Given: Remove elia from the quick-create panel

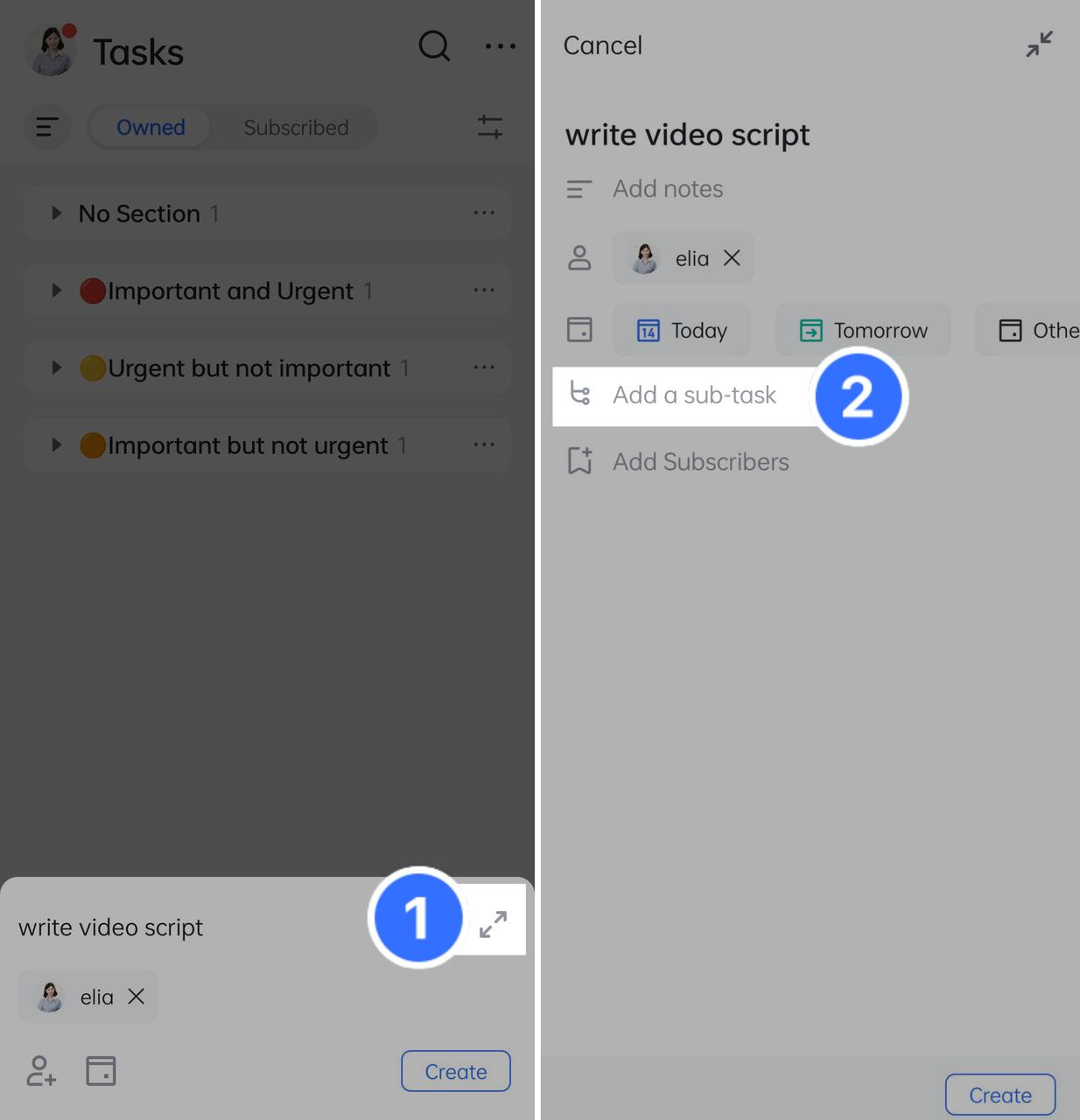Looking at the screenshot, I should tap(136, 996).
